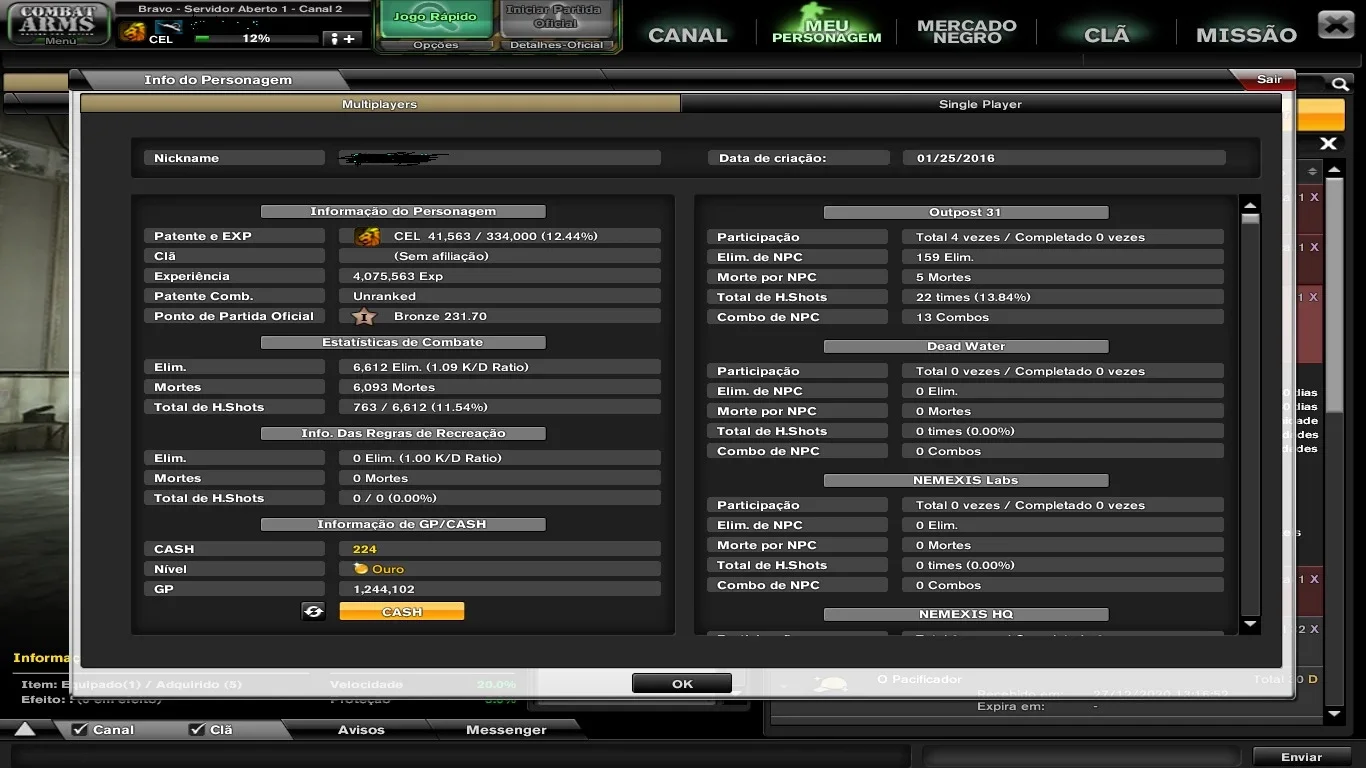Toggle the Clã chat checkbox
Viewport: 1366px width, 768px height.
[x=197, y=730]
